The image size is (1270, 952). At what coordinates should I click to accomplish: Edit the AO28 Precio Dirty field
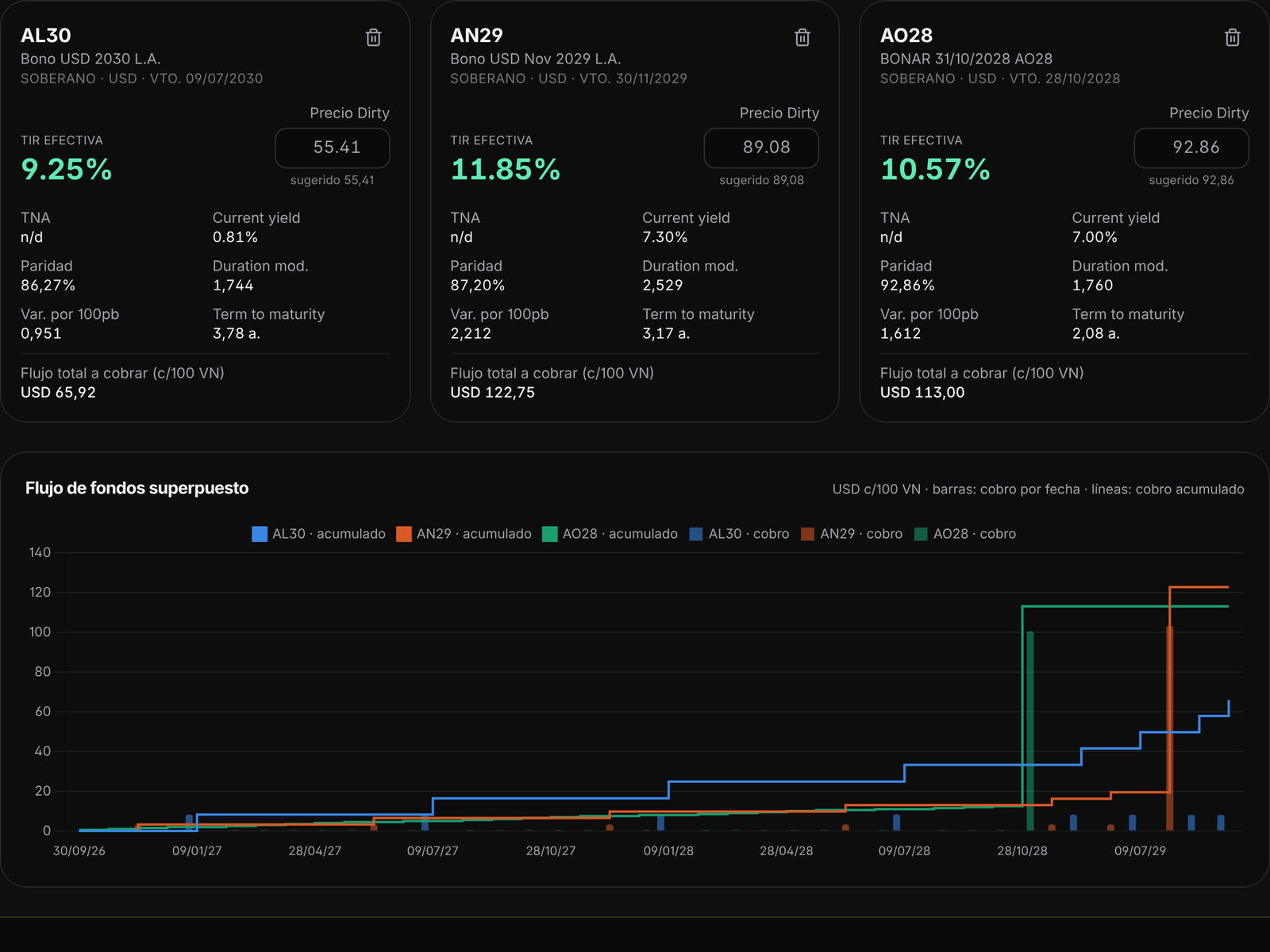[1191, 148]
